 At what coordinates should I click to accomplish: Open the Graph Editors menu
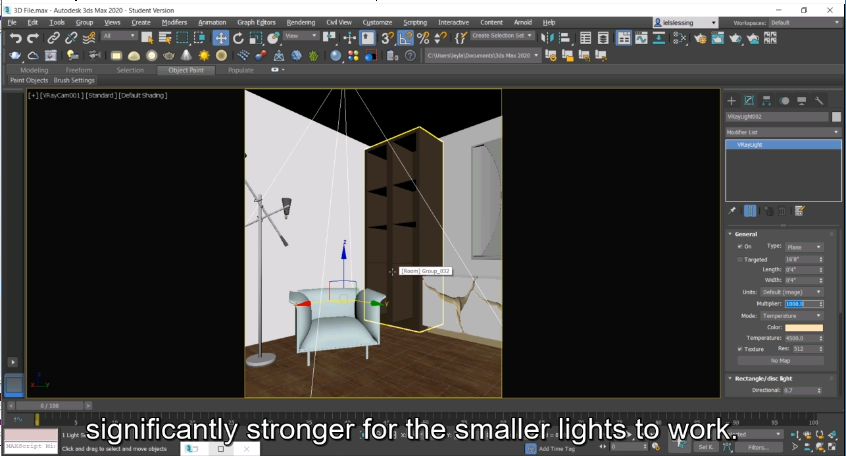(256, 22)
